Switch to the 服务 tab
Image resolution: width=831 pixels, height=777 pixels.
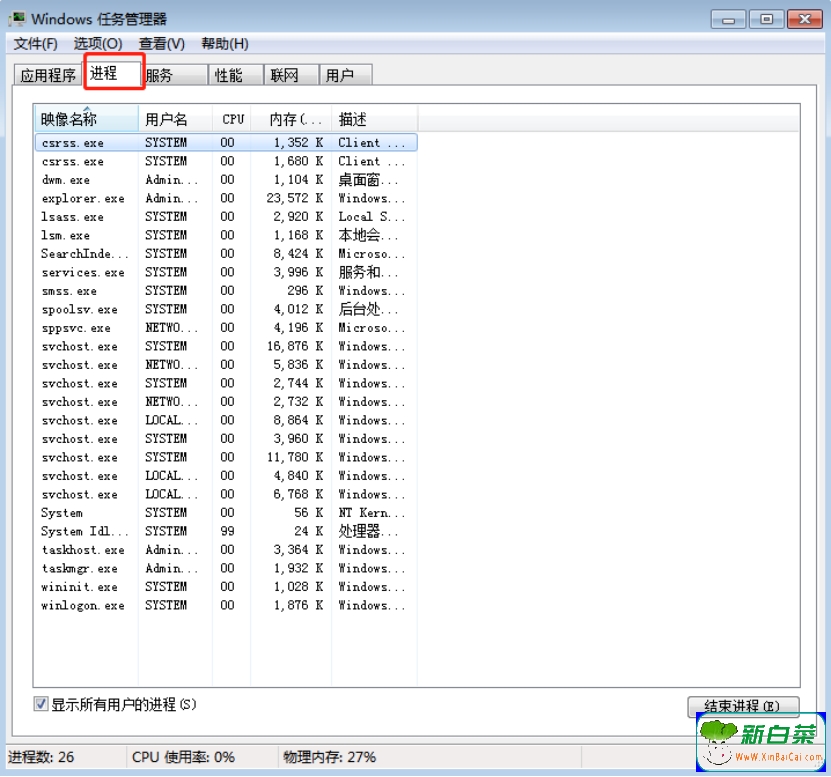176,75
